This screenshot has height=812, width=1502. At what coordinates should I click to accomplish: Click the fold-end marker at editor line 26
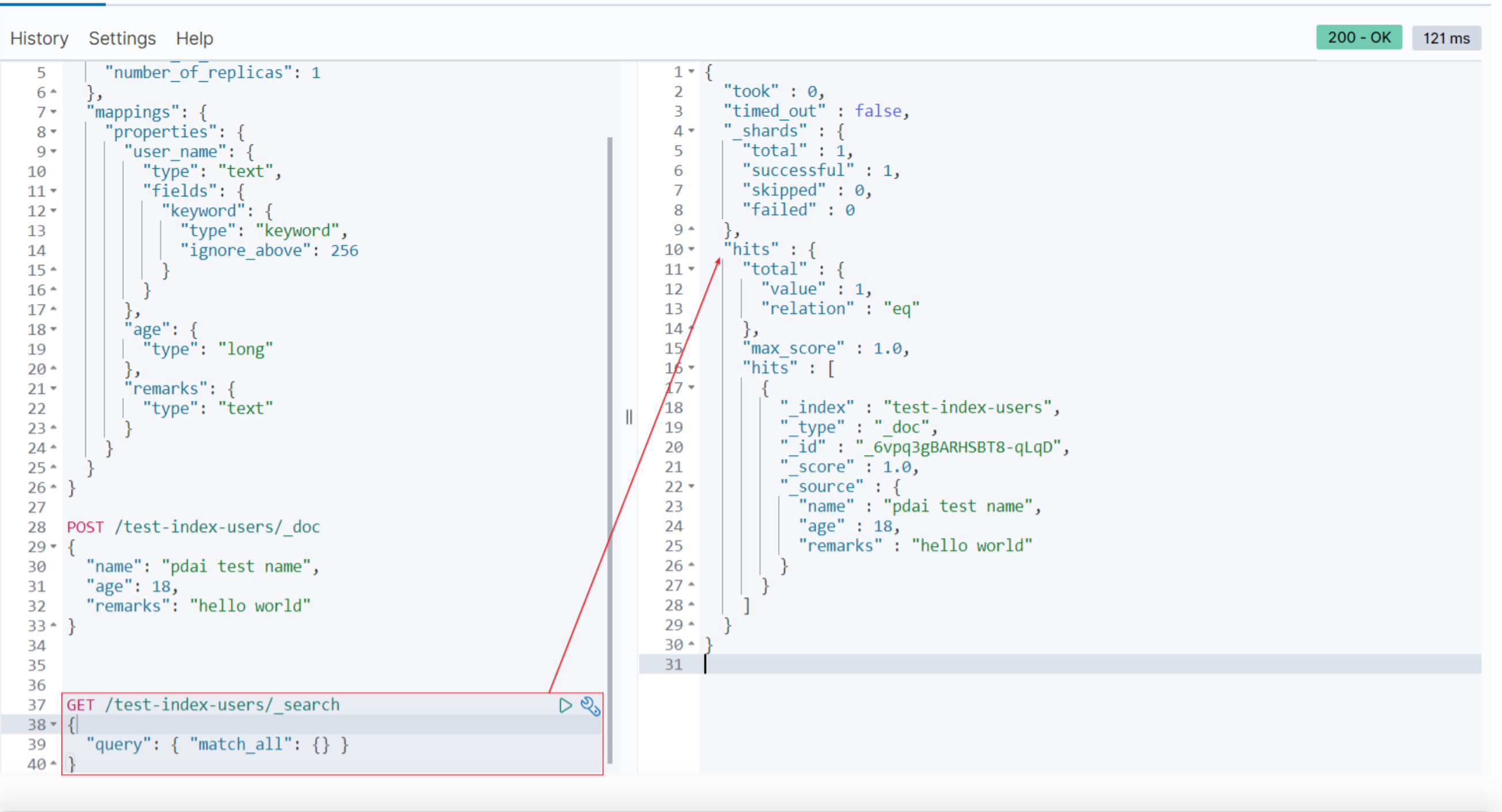54,487
